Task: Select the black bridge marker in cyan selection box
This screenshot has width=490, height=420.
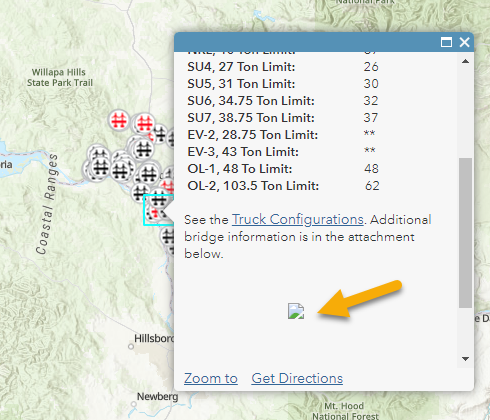Action: (159, 200)
